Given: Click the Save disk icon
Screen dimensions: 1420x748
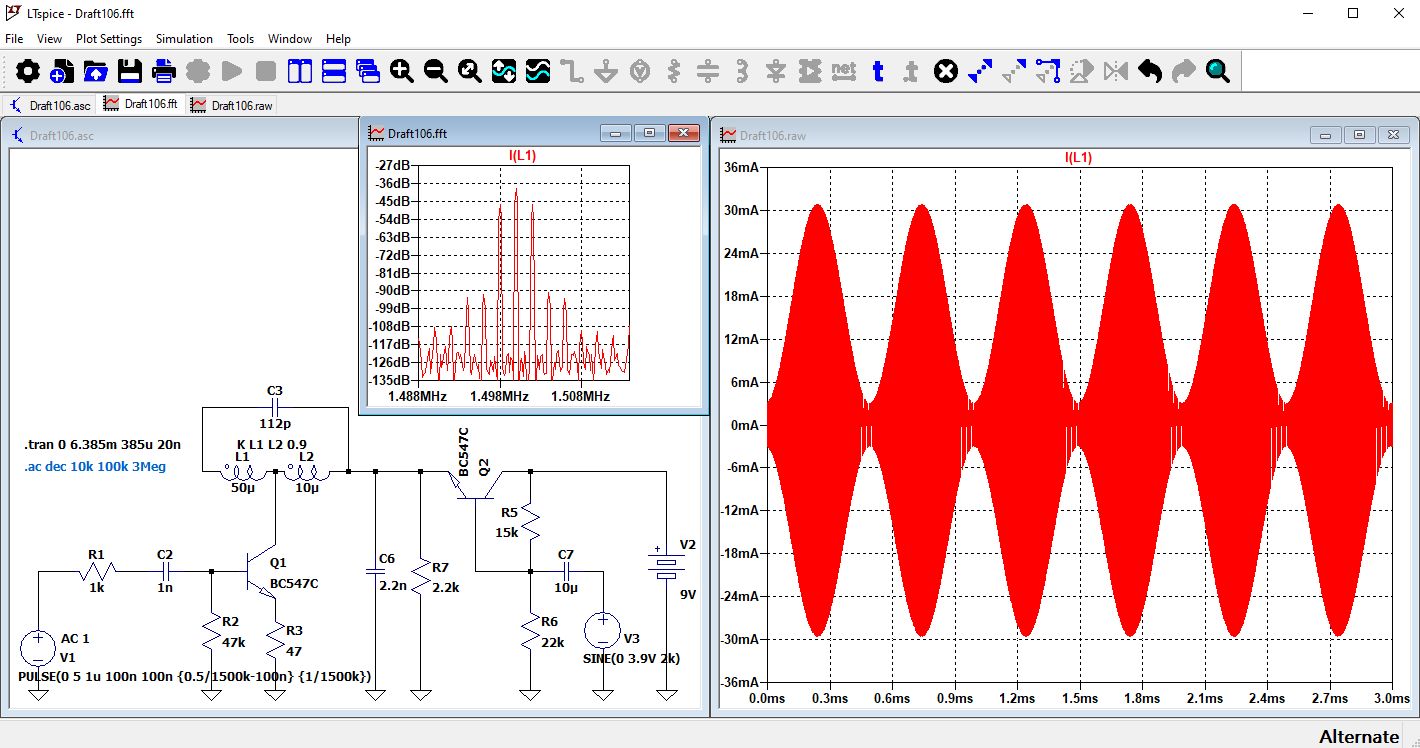Looking at the screenshot, I should pyautogui.click(x=129, y=71).
